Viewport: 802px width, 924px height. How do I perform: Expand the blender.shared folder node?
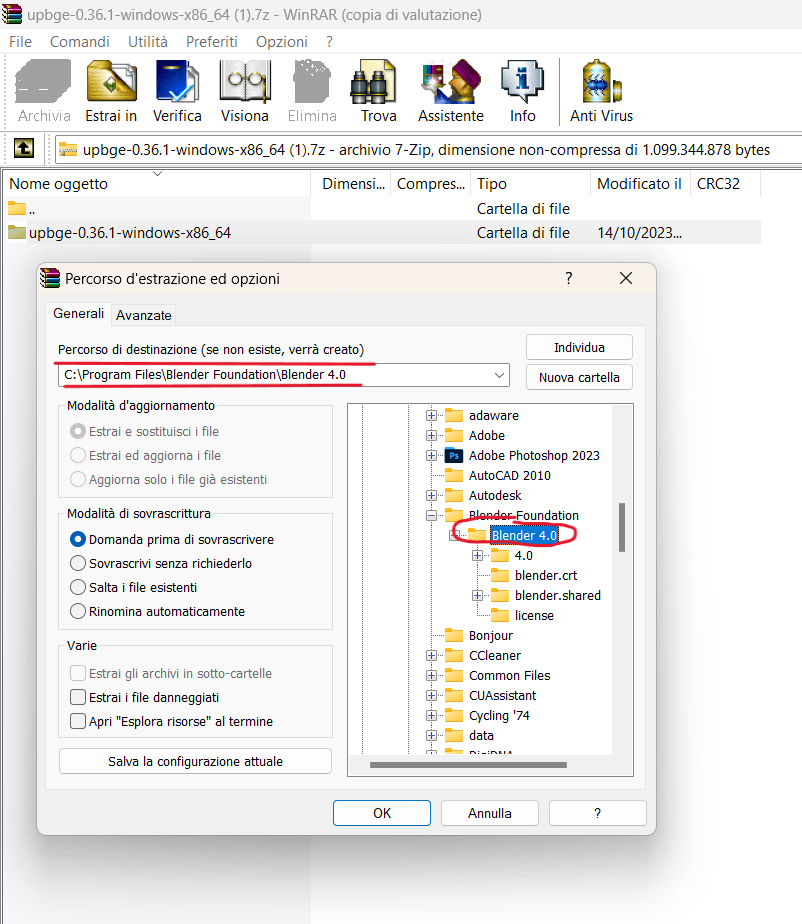(x=477, y=596)
